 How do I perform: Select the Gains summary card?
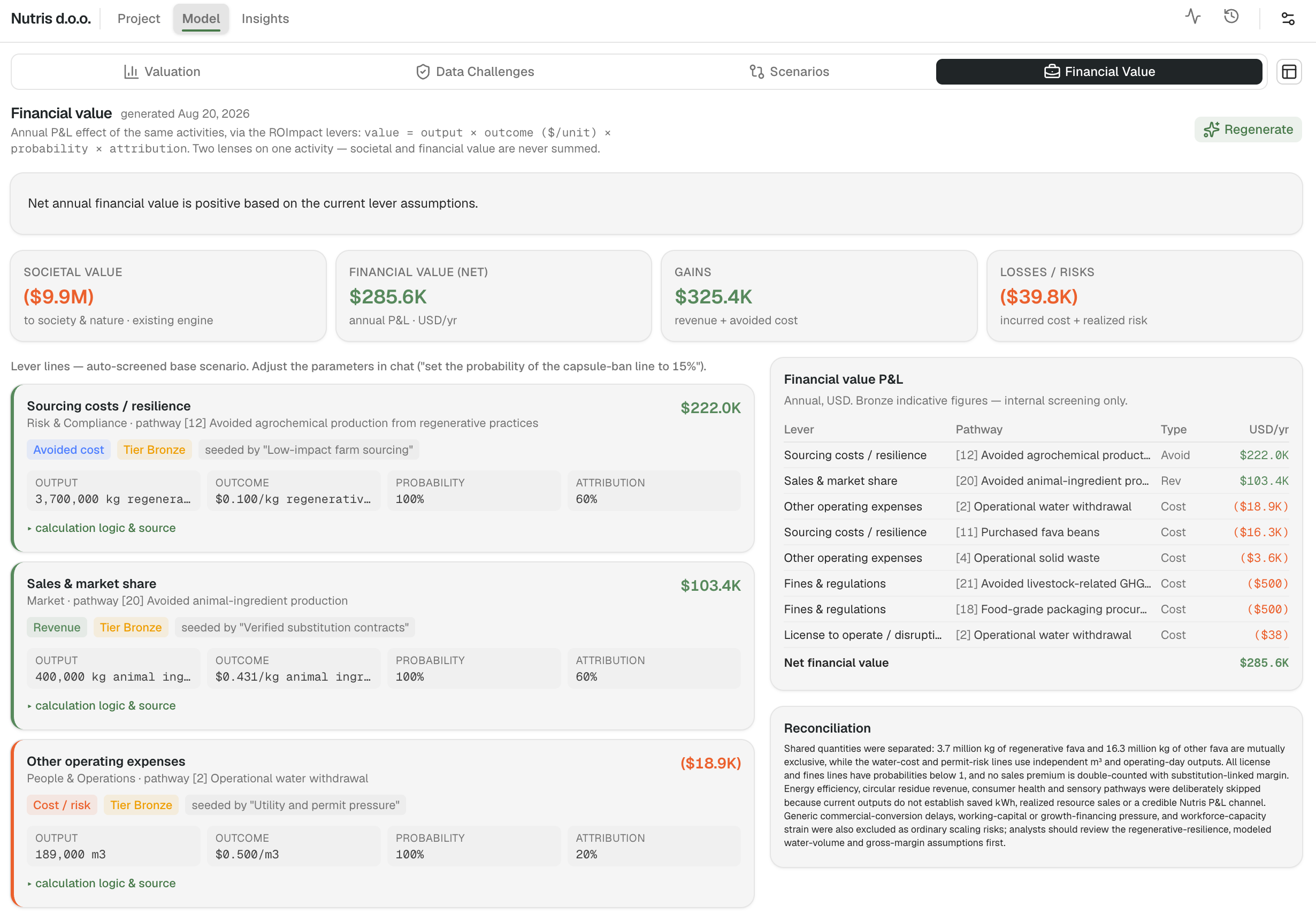click(819, 295)
